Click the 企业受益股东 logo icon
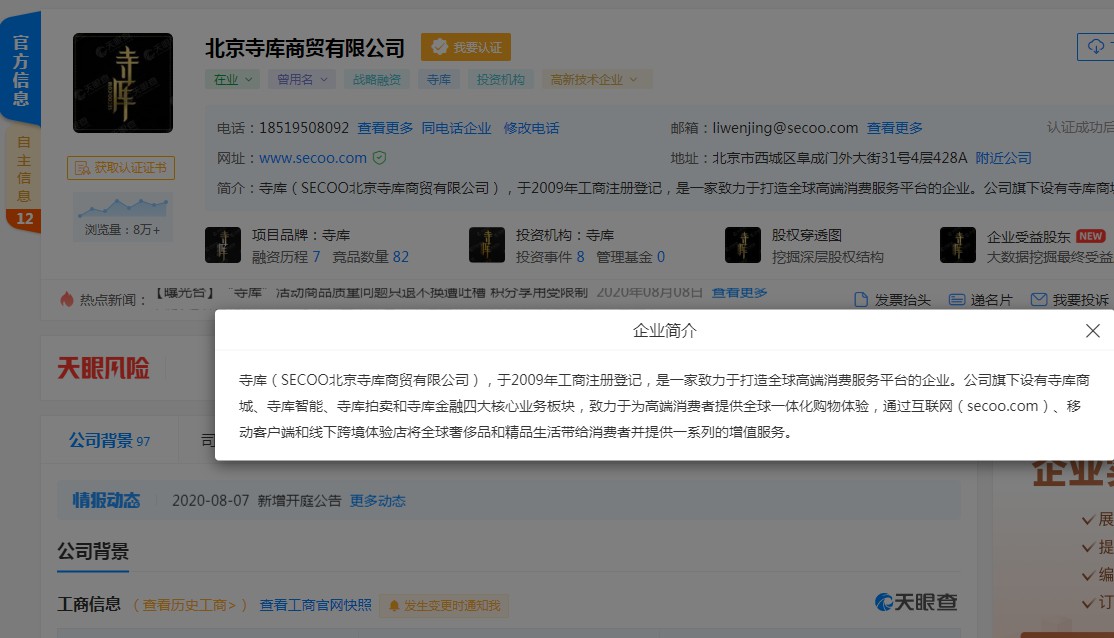 point(957,245)
